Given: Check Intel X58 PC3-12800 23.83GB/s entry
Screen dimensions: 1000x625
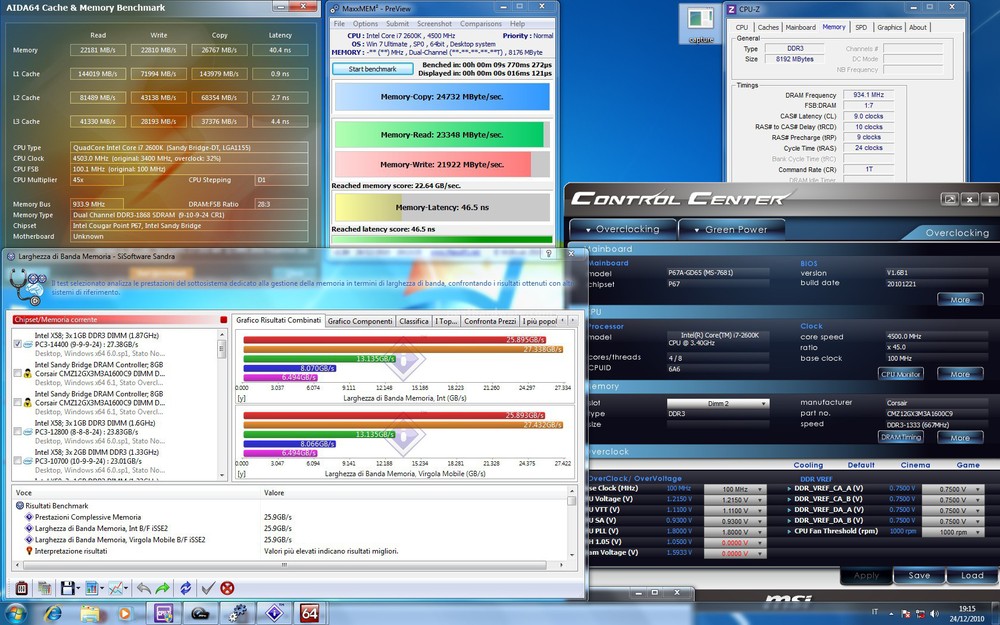Looking at the screenshot, I should click(x=18, y=432).
